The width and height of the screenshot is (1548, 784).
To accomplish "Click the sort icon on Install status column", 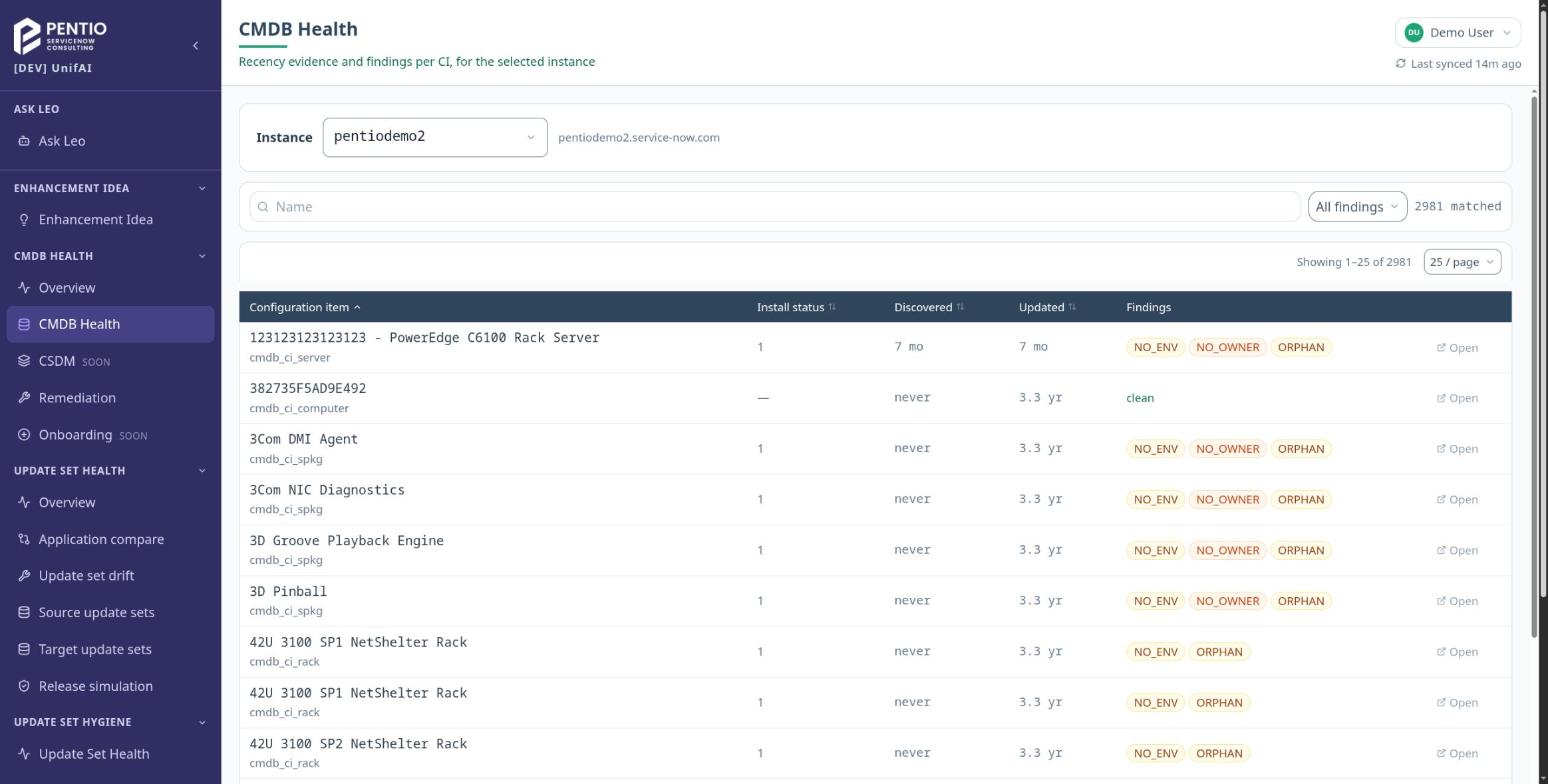I will [832, 307].
